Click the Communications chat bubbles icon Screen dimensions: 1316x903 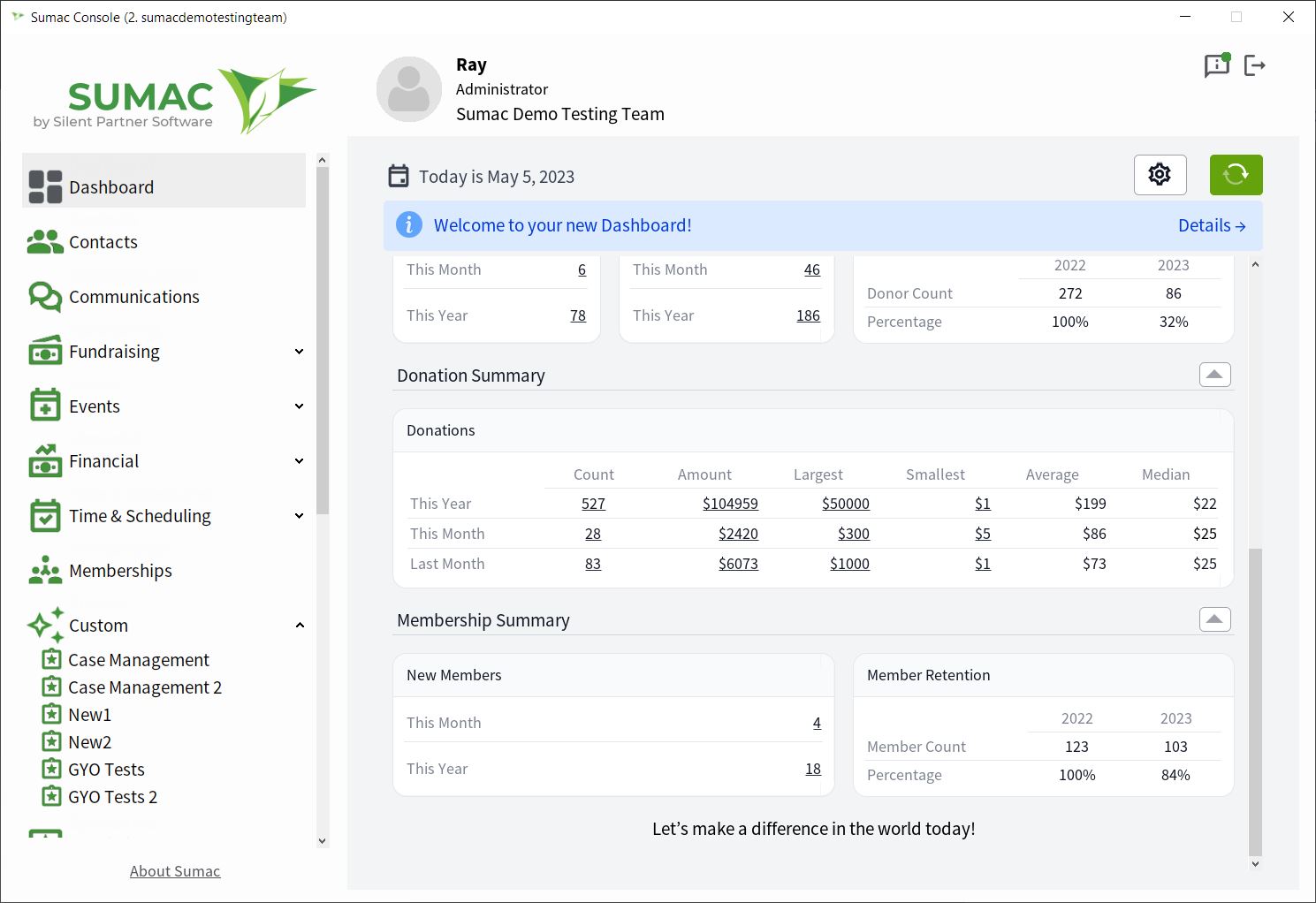point(45,297)
